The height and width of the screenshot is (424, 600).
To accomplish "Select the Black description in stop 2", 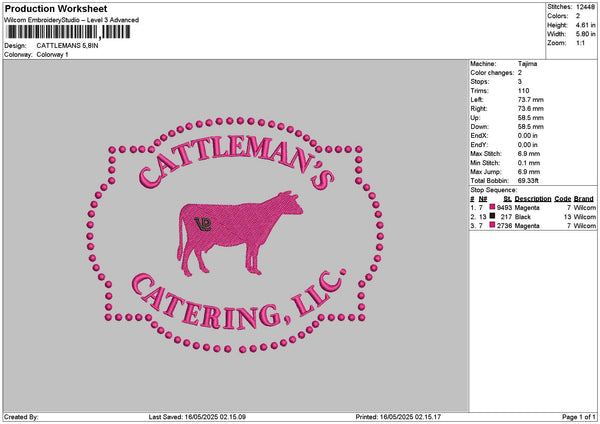I will pos(523,217).
